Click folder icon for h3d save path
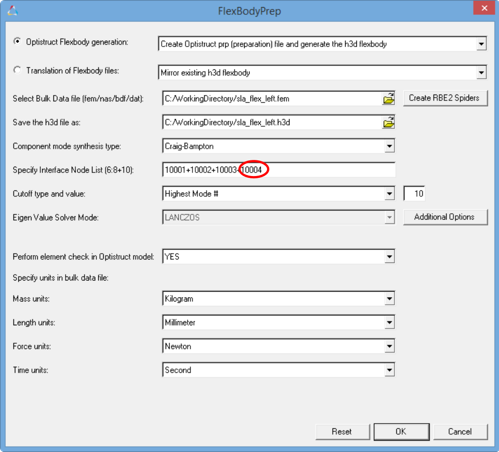The height and width of the screenshot is (452, 499). point(388,123)
